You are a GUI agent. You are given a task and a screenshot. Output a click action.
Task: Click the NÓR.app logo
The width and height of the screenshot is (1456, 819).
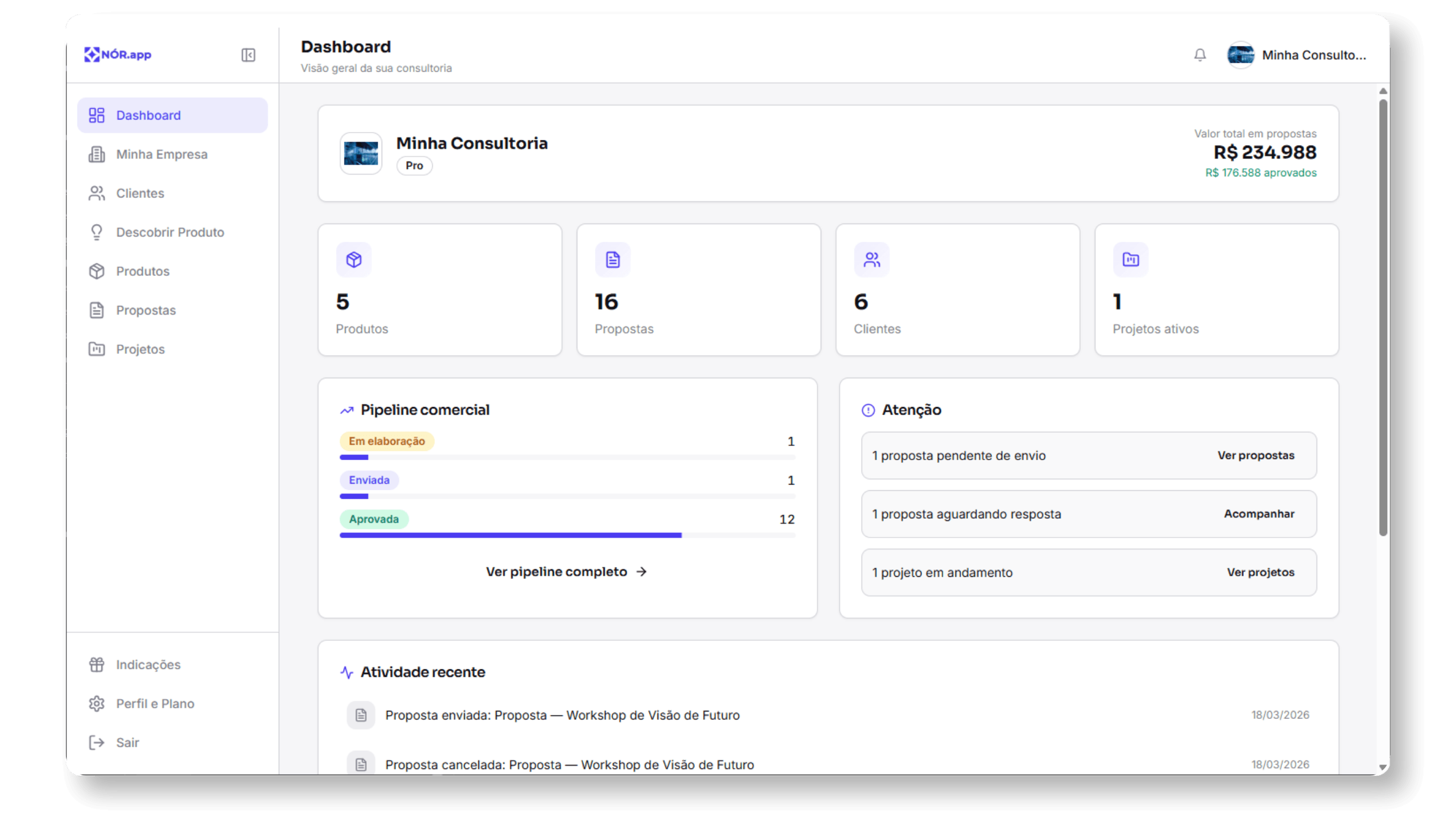pyautogui.click(x=118, y=55)
